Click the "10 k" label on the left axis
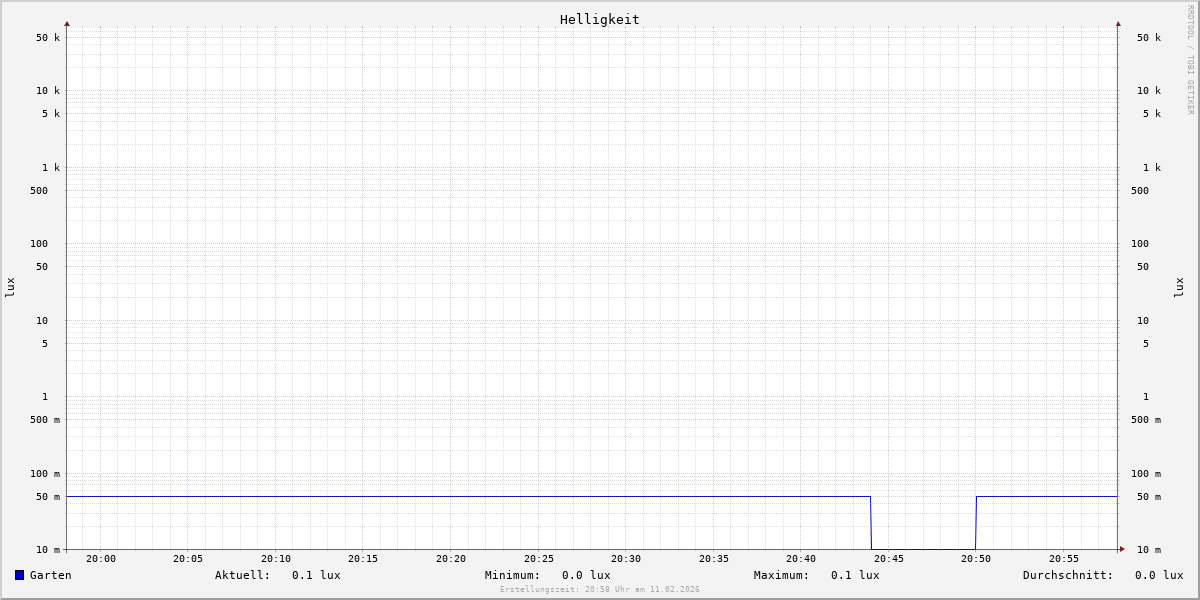 pos(48,91)
